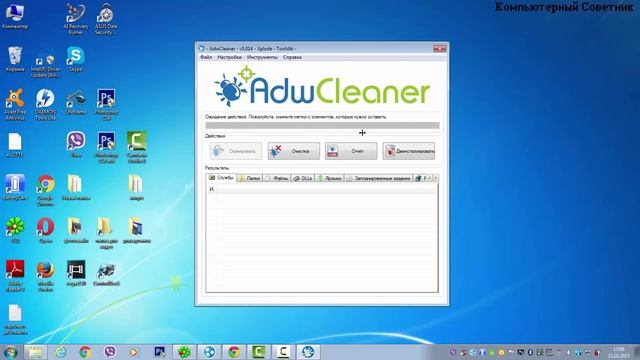Open the Инструменты menu

coord(262,58)
